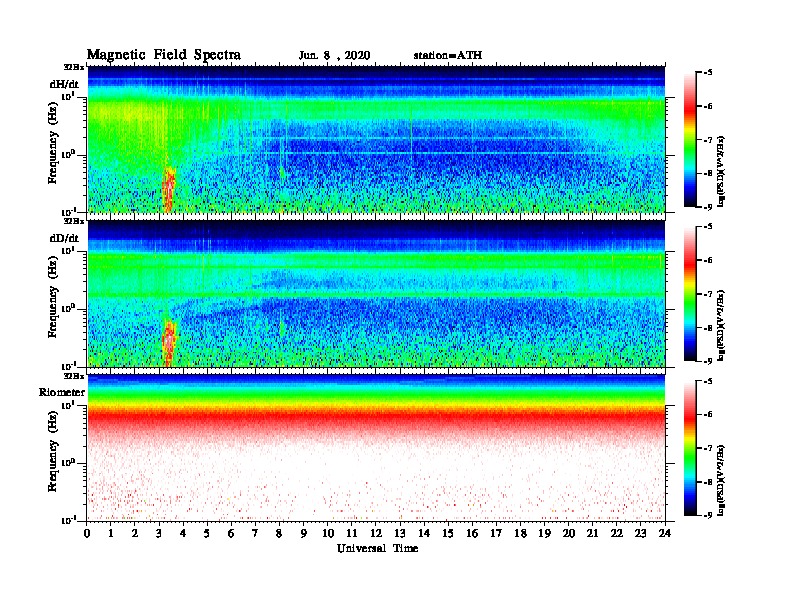Click the colorbar unit label beside the dH/dt scale
This screenshot has height=612, width=792.
720,171
